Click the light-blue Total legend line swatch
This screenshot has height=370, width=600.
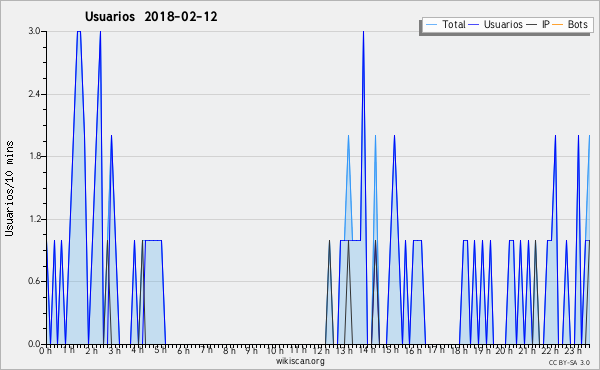point(431,25)
